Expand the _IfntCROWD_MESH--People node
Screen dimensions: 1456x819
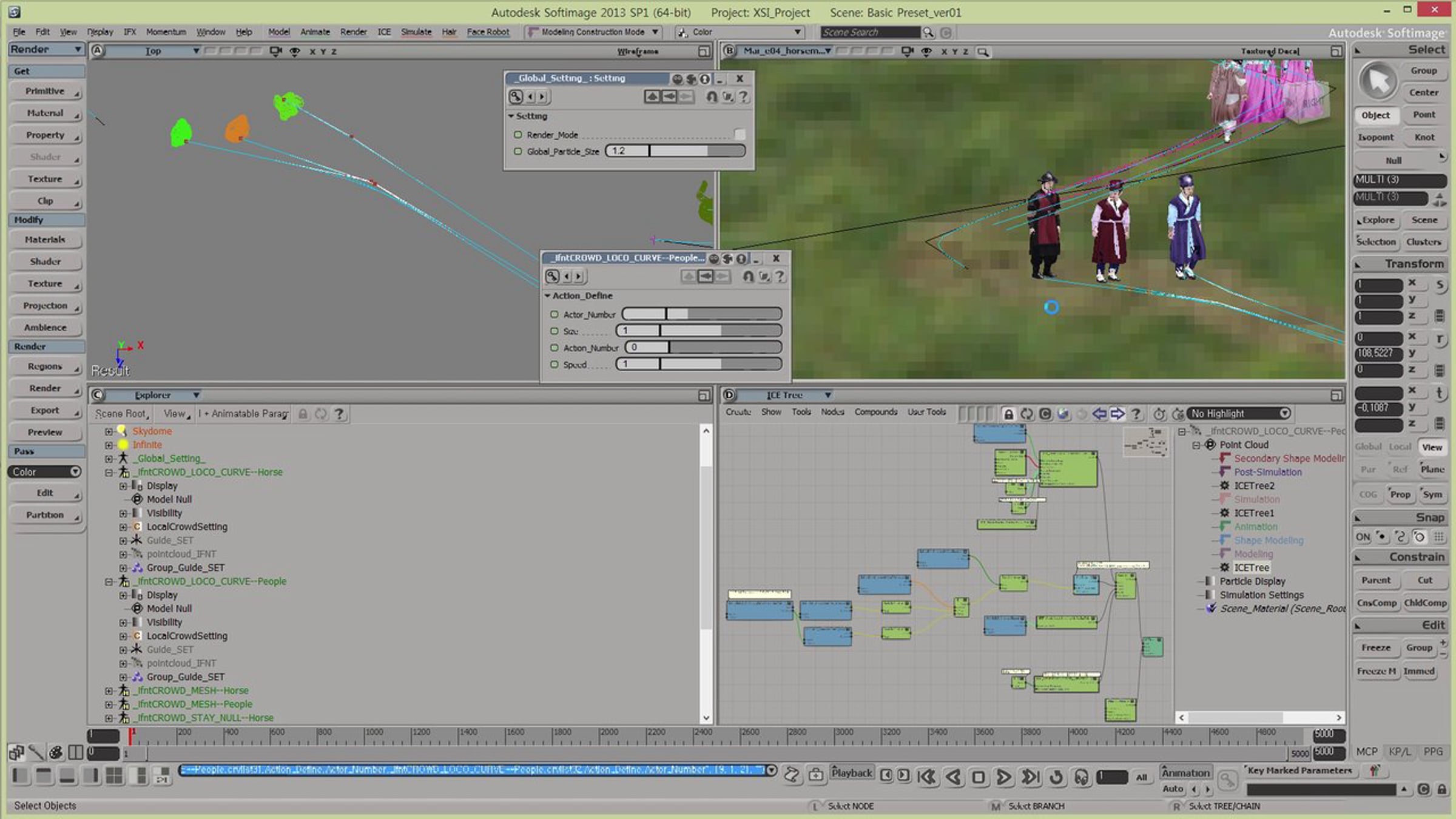(x=109, y=704)
